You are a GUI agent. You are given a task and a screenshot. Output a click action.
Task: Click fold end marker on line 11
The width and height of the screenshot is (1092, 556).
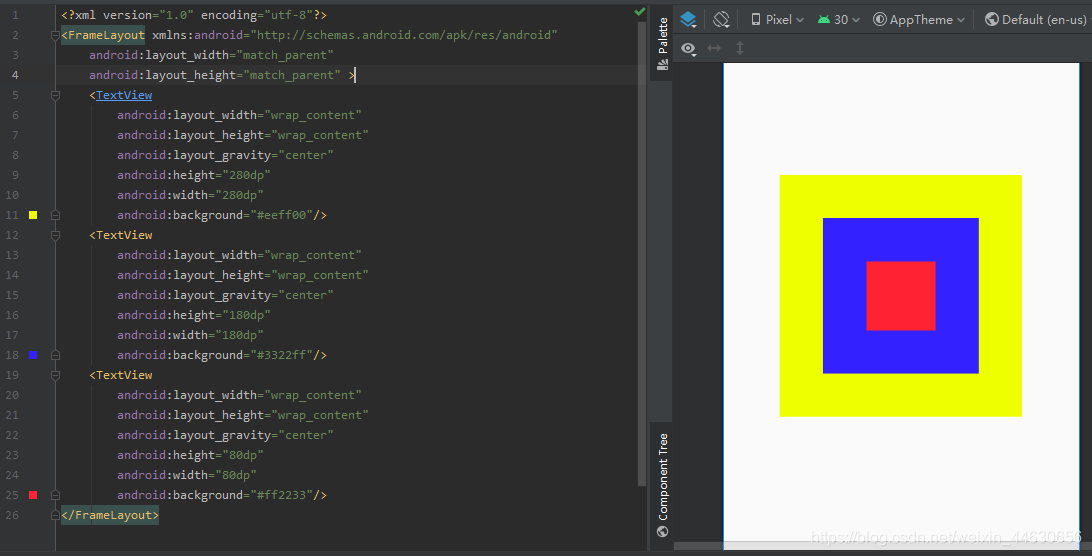pyautogui.click(x=55, y=215)
